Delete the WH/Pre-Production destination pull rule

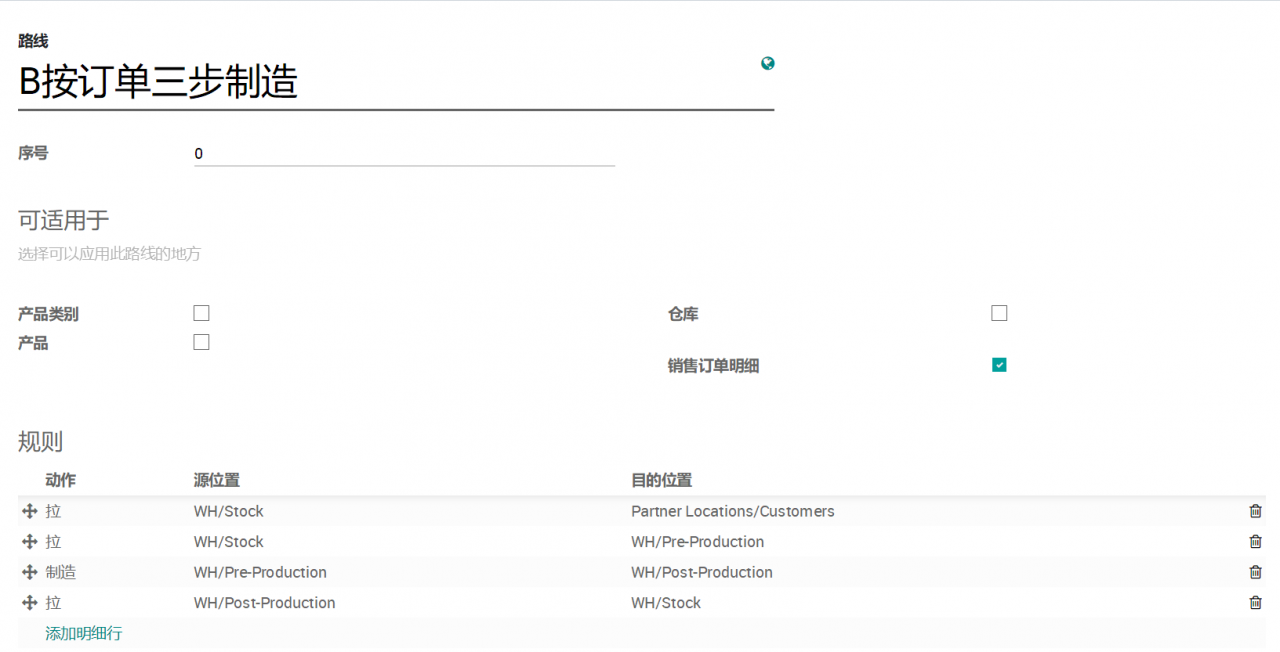pos(1255,542)
